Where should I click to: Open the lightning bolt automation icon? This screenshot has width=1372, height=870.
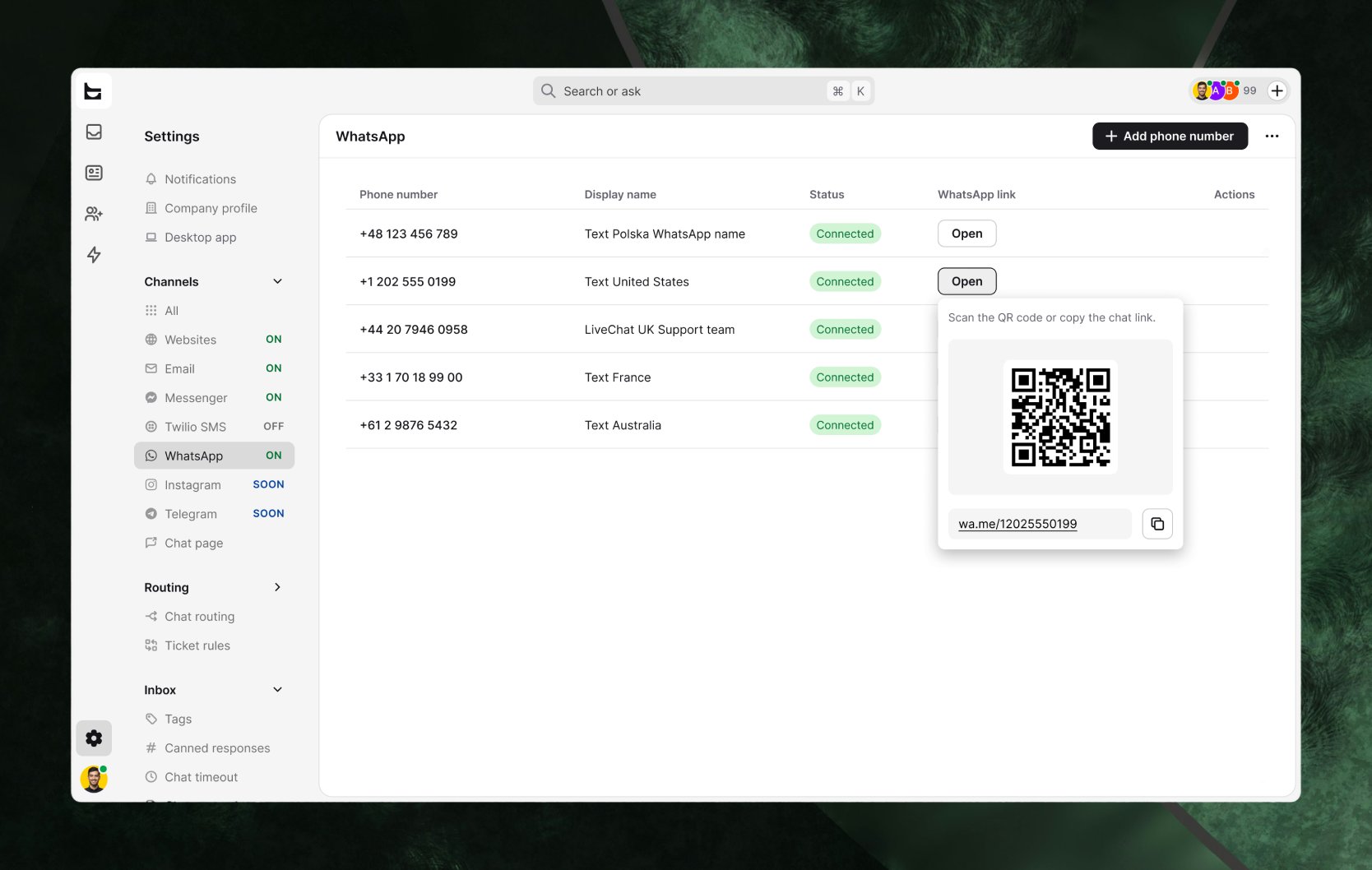94,255
